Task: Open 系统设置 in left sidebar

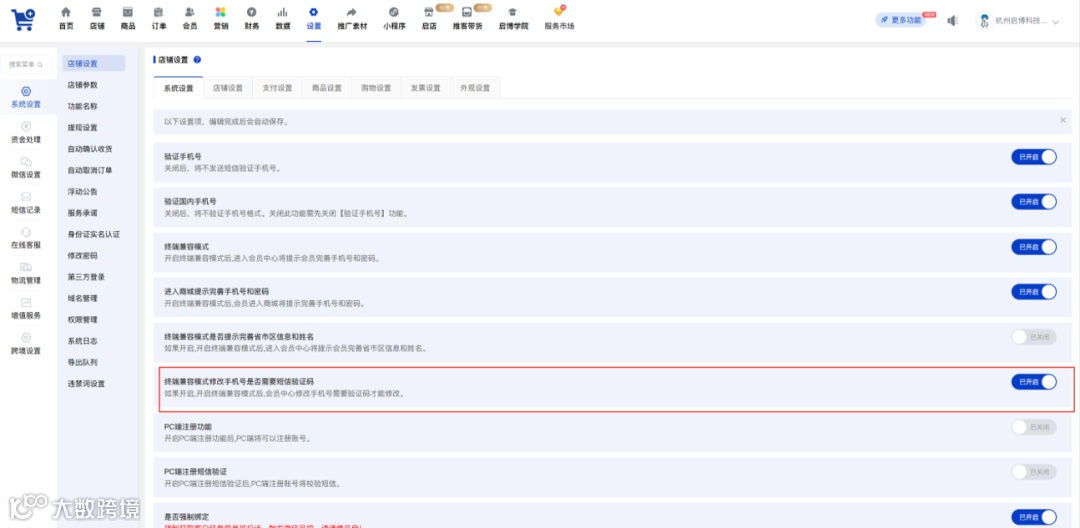Action: coord(25,97)
